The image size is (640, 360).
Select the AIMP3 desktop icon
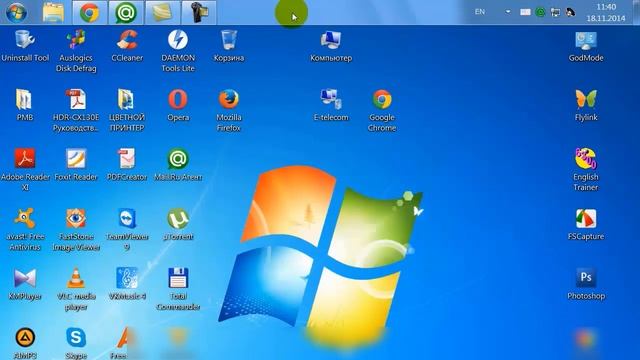(x=25, y=343)
